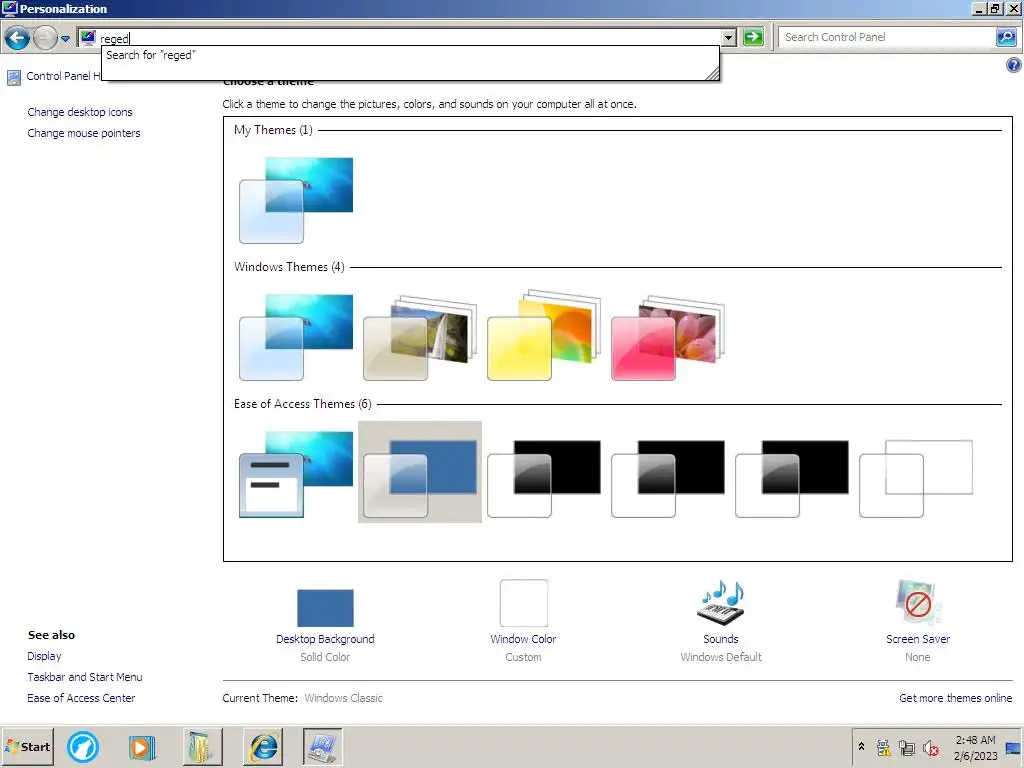1024x768 pixels.
Task: Open Taskbar and Start Menu link
Action: point(85,677)
